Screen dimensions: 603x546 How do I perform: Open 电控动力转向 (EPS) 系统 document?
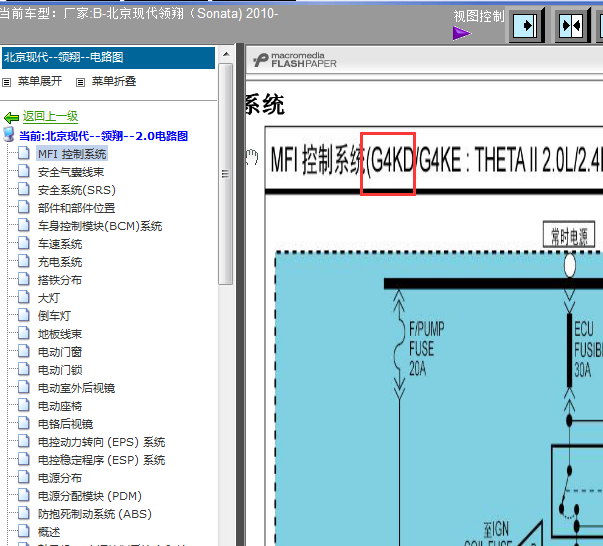click(102, 442)
